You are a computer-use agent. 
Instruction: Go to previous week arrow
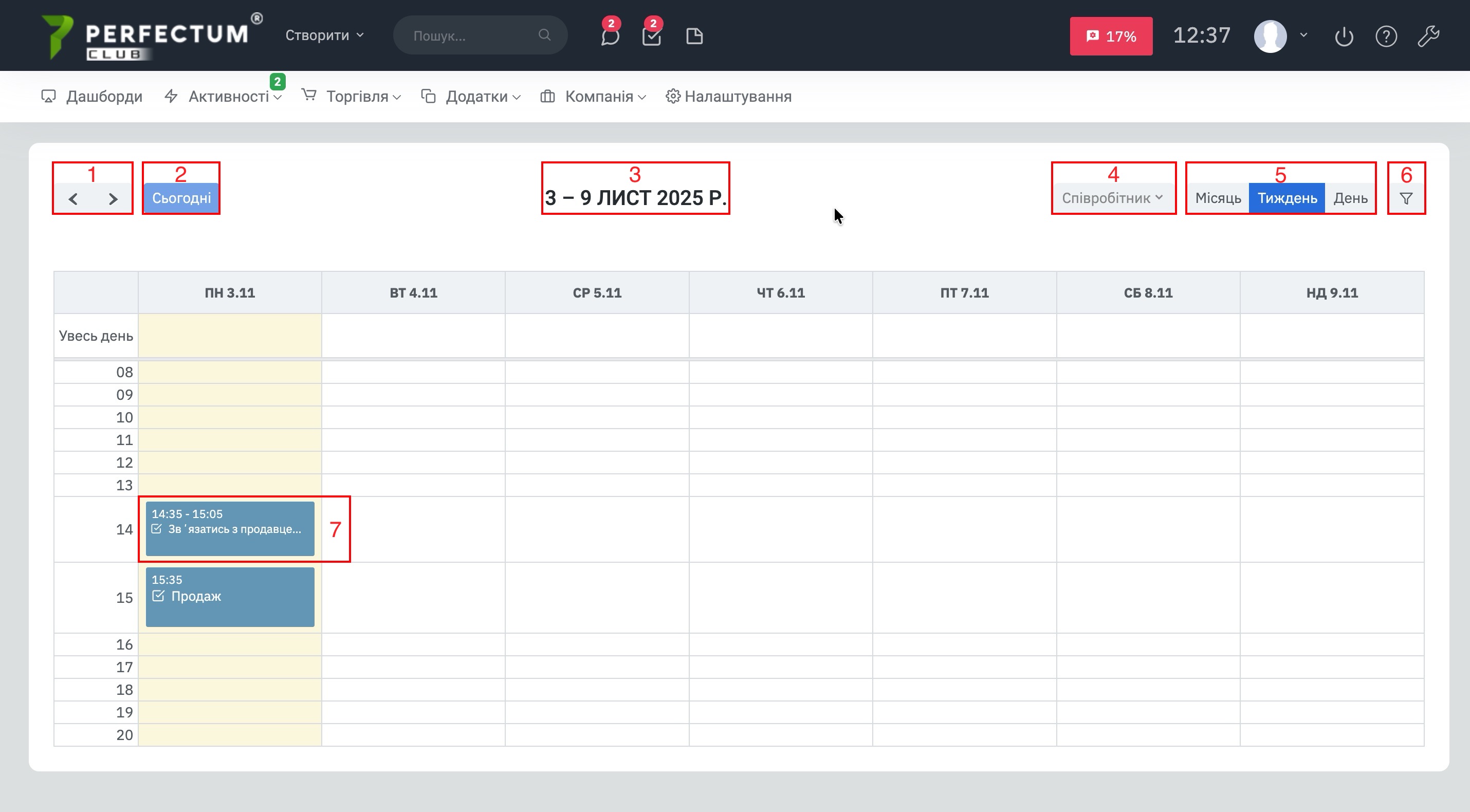click(73, 199)
